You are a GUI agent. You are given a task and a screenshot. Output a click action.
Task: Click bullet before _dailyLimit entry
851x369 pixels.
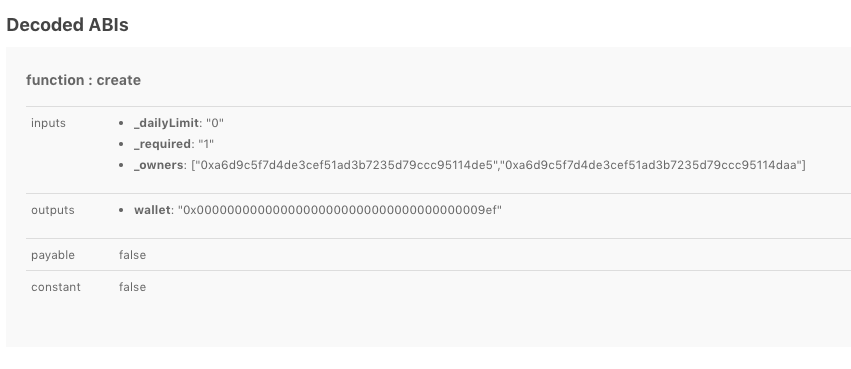tap(121, 124)
